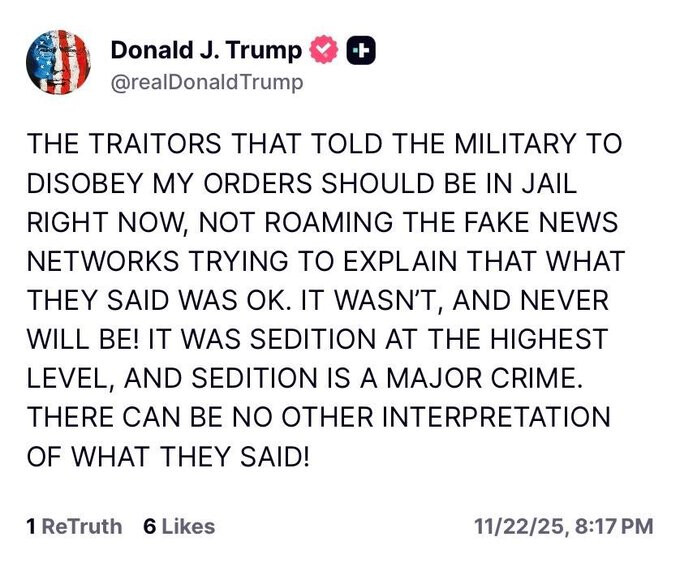
Task: Click the word ReTruth below the post
Action: [x=82, y=525]
